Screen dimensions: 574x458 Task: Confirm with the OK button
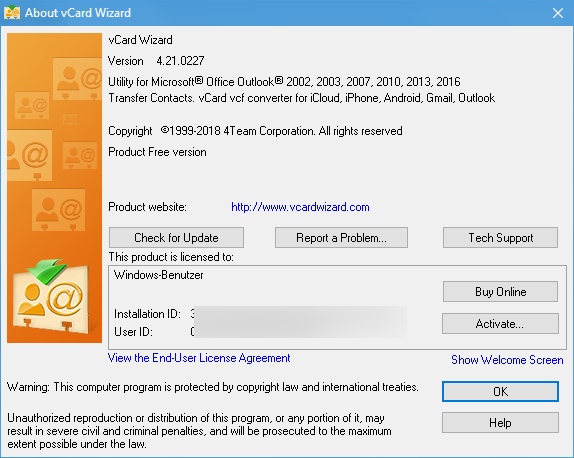[x=500, y=392]
